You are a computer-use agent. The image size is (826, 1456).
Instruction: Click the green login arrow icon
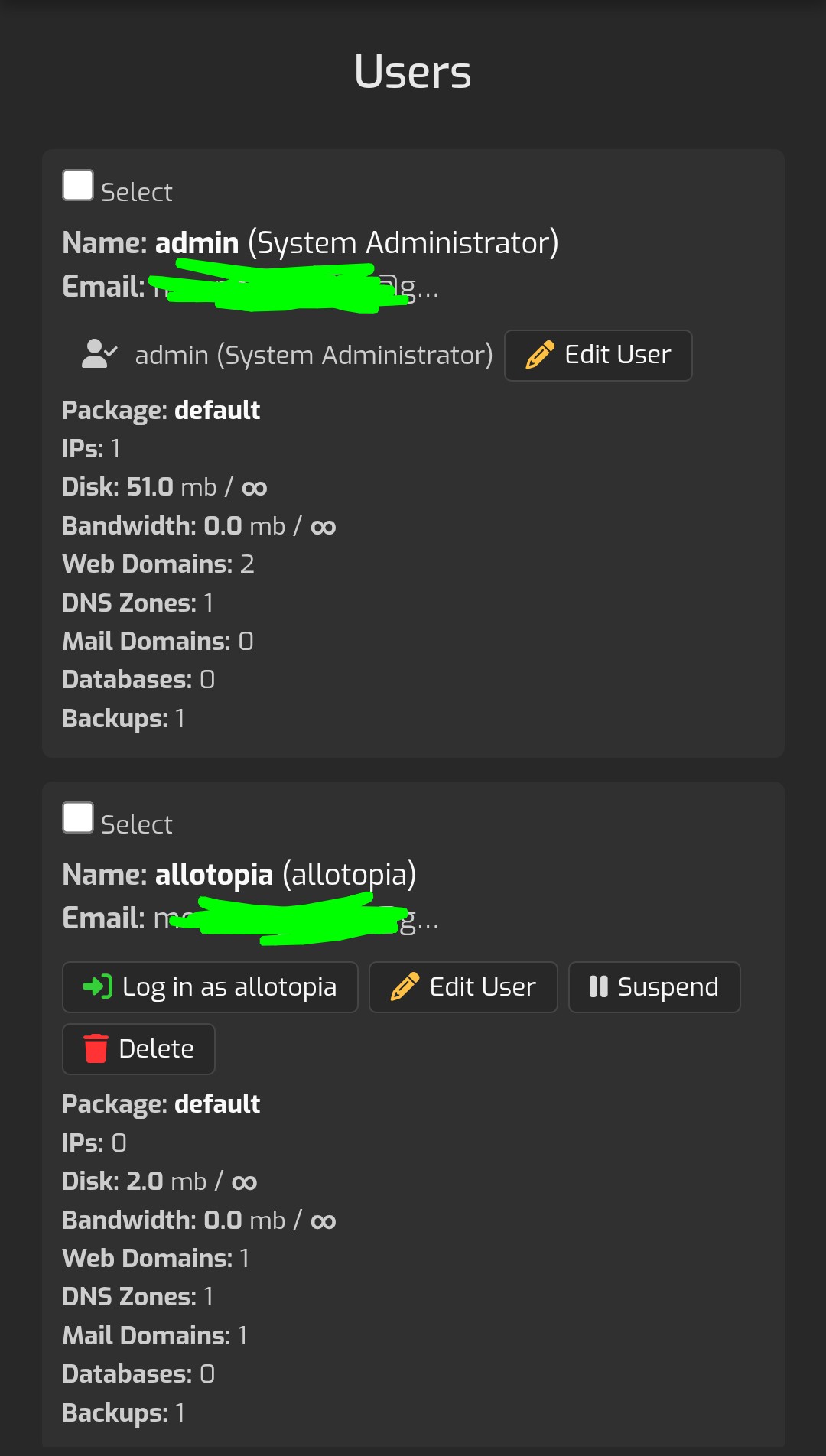point(98,986)
